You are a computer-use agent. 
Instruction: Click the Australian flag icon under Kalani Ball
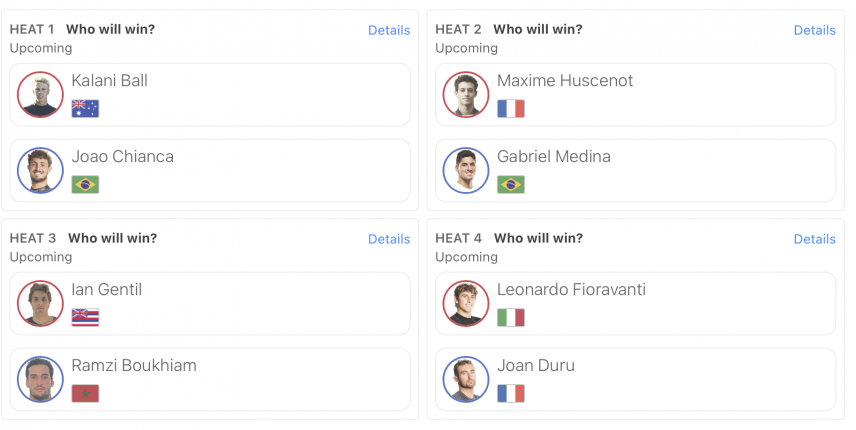[x=85, y=109]
